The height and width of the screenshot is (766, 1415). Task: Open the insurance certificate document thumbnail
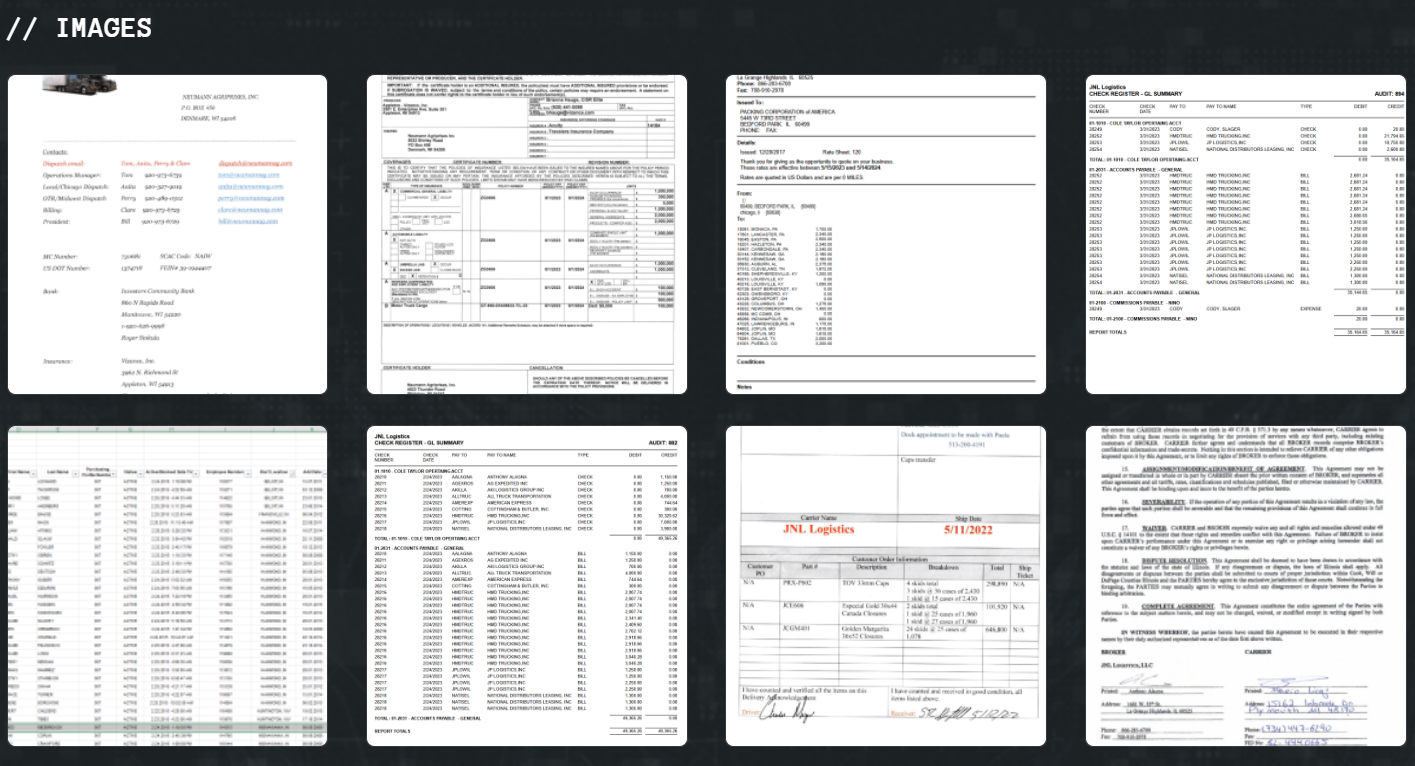(527, 234)
